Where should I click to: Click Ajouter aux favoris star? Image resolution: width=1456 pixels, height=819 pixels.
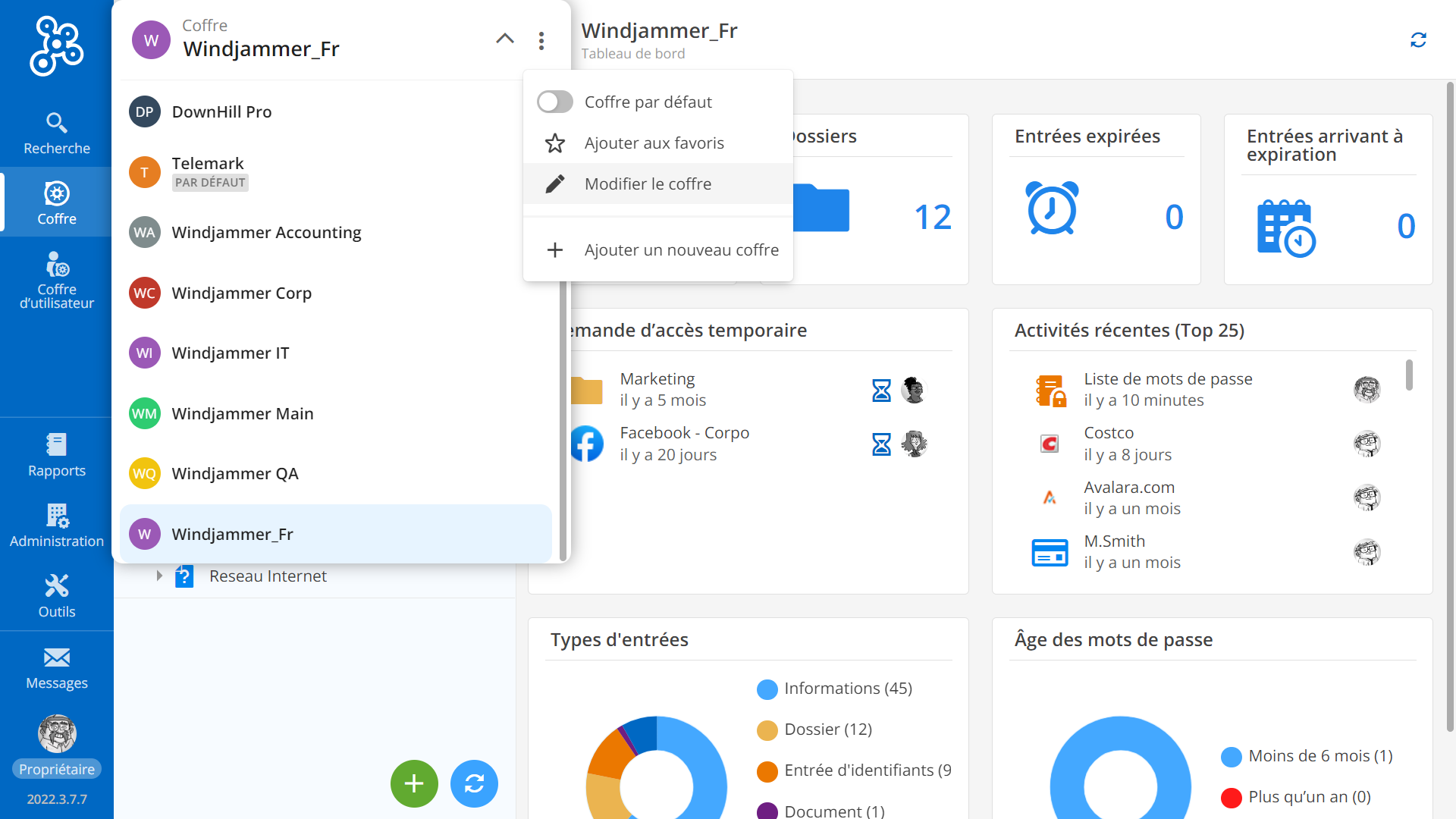coord(555,143)
